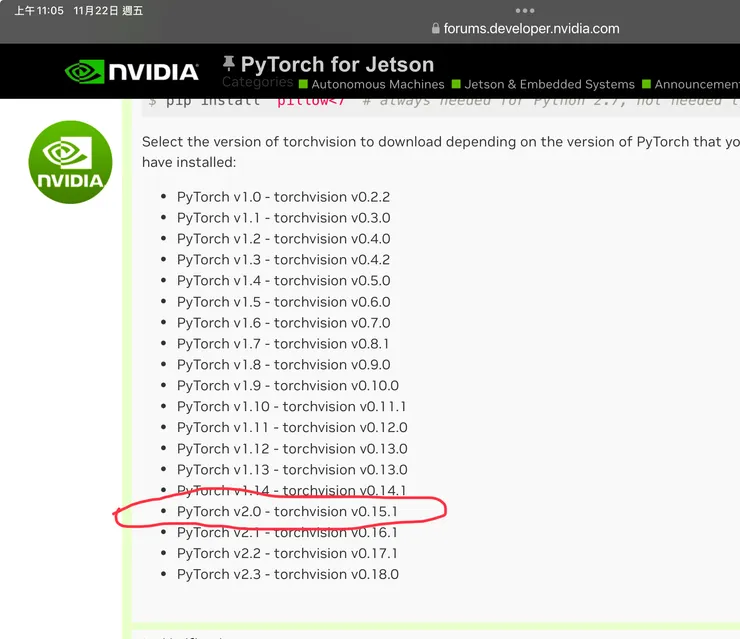The image size is (740, 639).
Task: Select text PyTorch v1.2 - torchvision v0.4.0
Action: [x=283, y=239]
